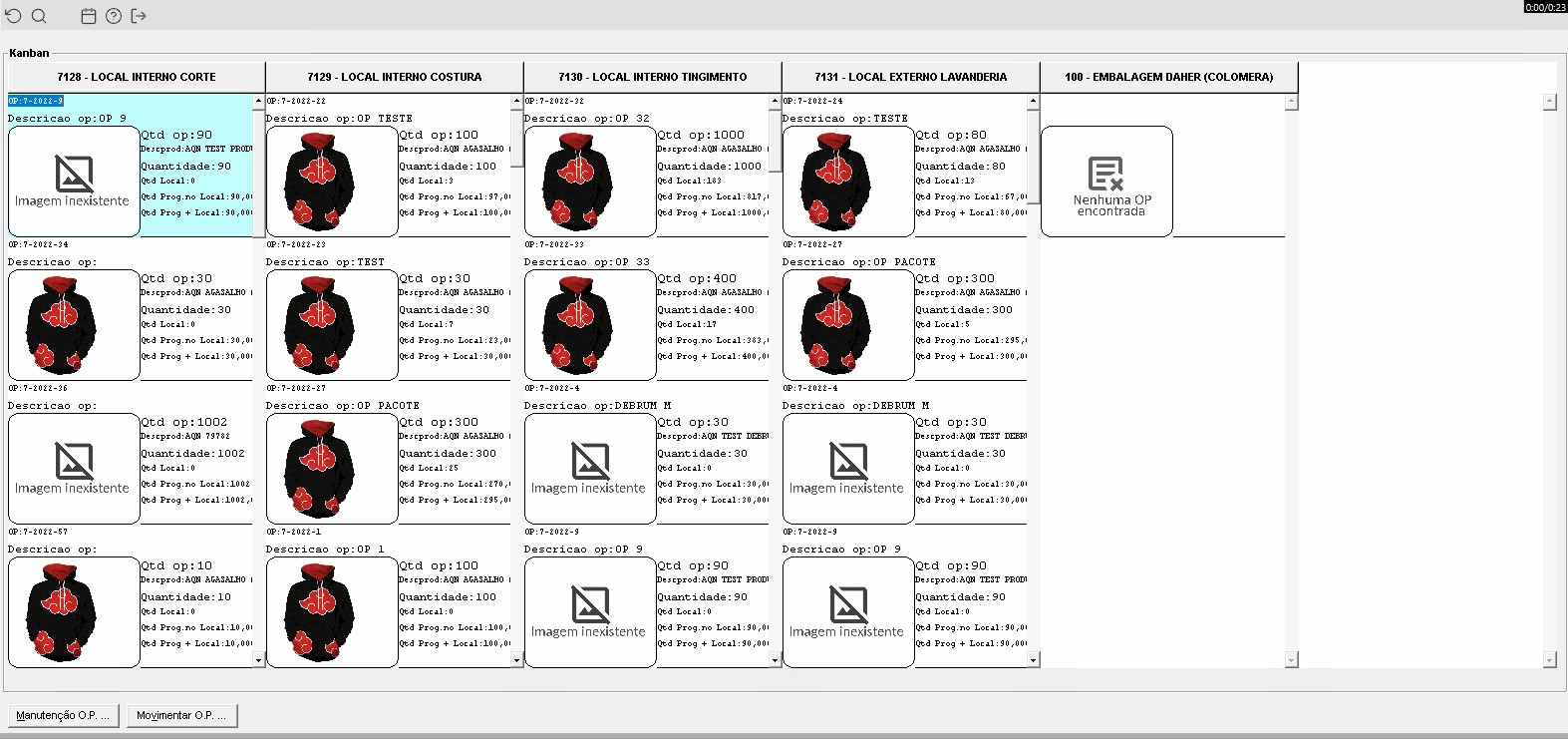This screenshot has width=1568, height=739.
Task: Select the hoodie image of OP 7-2022-32
Action: tap(590, 182)
